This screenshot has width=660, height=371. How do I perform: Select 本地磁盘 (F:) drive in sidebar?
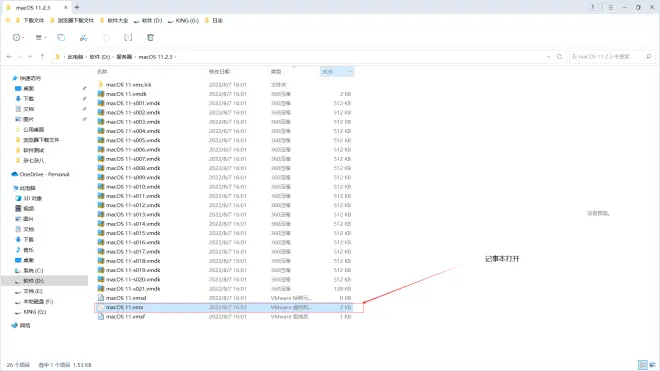point(34,302)
